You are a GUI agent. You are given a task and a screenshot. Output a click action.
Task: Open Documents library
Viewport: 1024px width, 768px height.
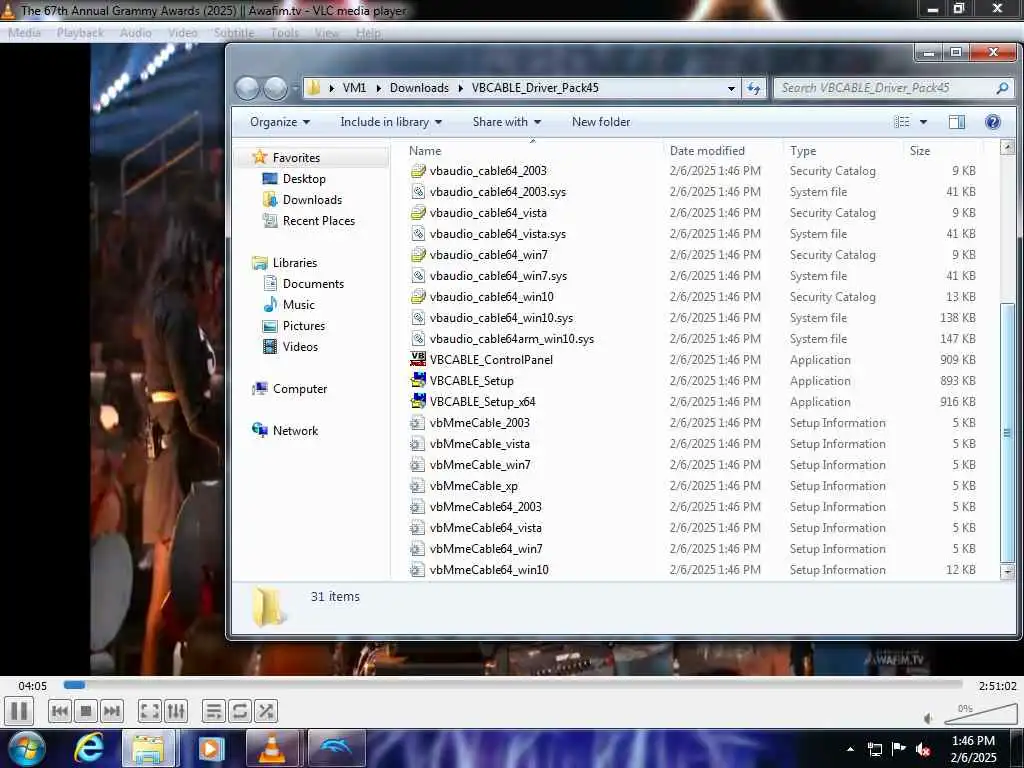[313, 283]
